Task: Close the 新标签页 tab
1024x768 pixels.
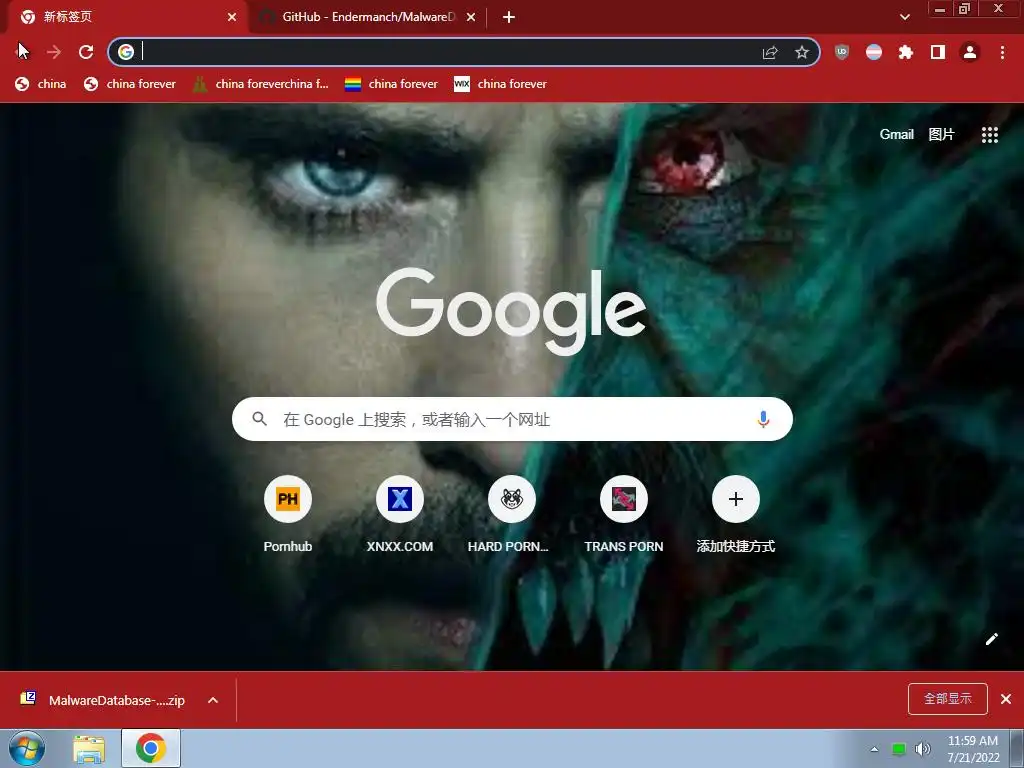Action: click(232, 17)
